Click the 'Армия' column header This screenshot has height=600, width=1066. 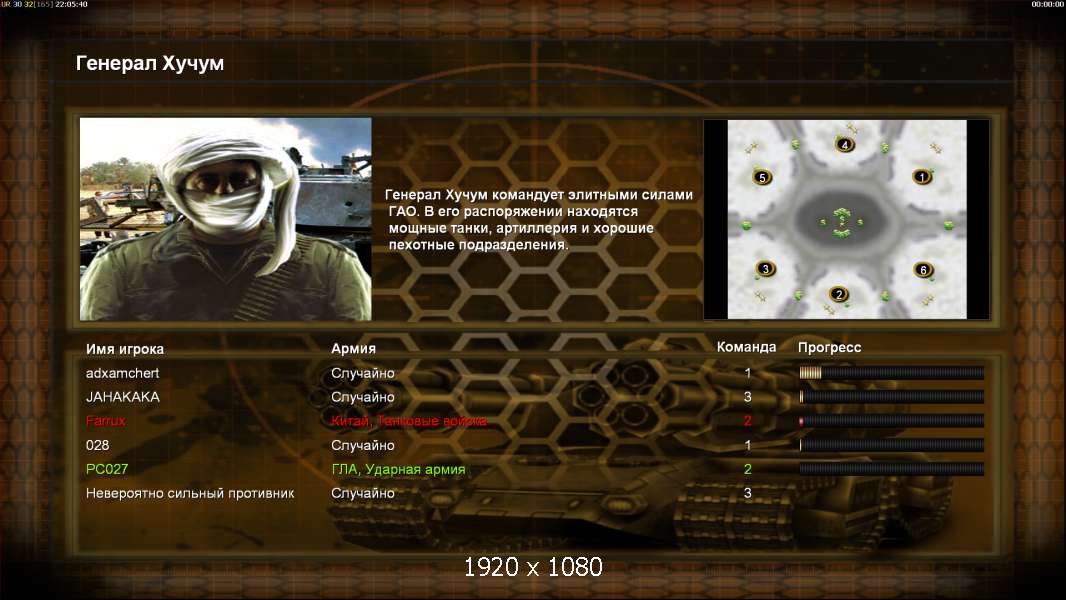[x=354, y=349]
